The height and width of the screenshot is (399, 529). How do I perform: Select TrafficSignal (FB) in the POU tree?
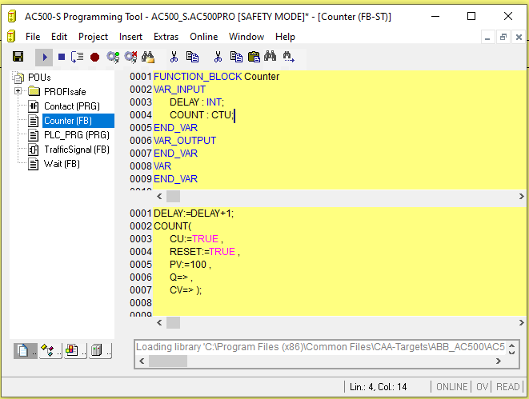pos(77,149)
